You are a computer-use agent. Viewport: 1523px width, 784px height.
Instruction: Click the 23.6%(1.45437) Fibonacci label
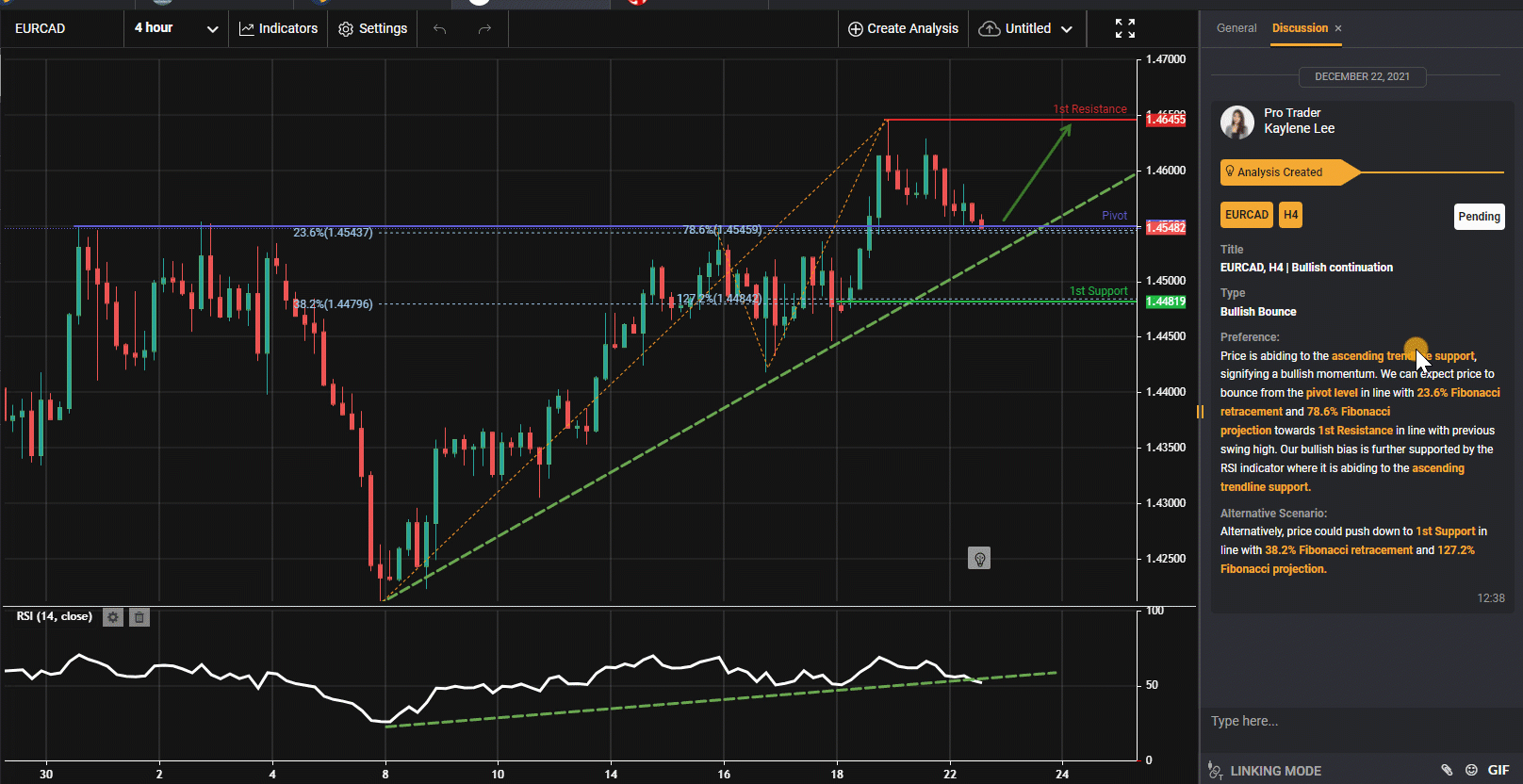(x=333, y=233)
